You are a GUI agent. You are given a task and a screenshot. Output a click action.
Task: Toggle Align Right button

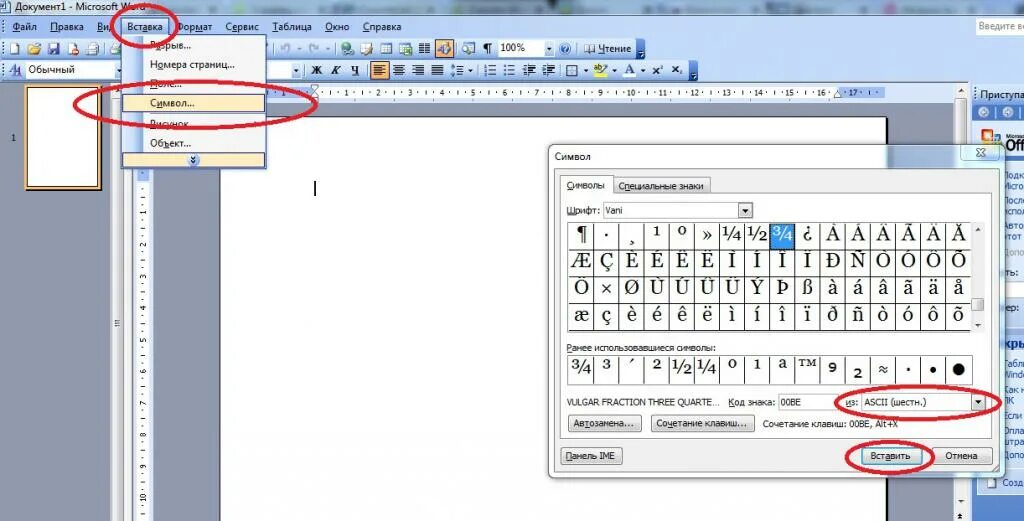[x=418, y=70]
